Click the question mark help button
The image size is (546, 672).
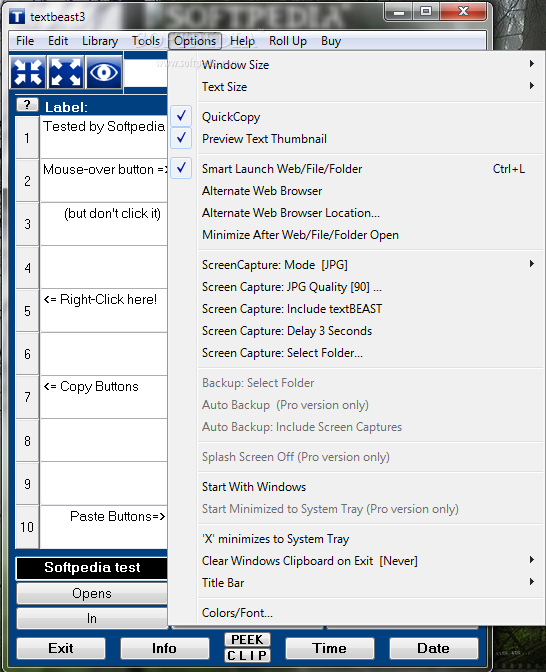click(x=27, y=105)
